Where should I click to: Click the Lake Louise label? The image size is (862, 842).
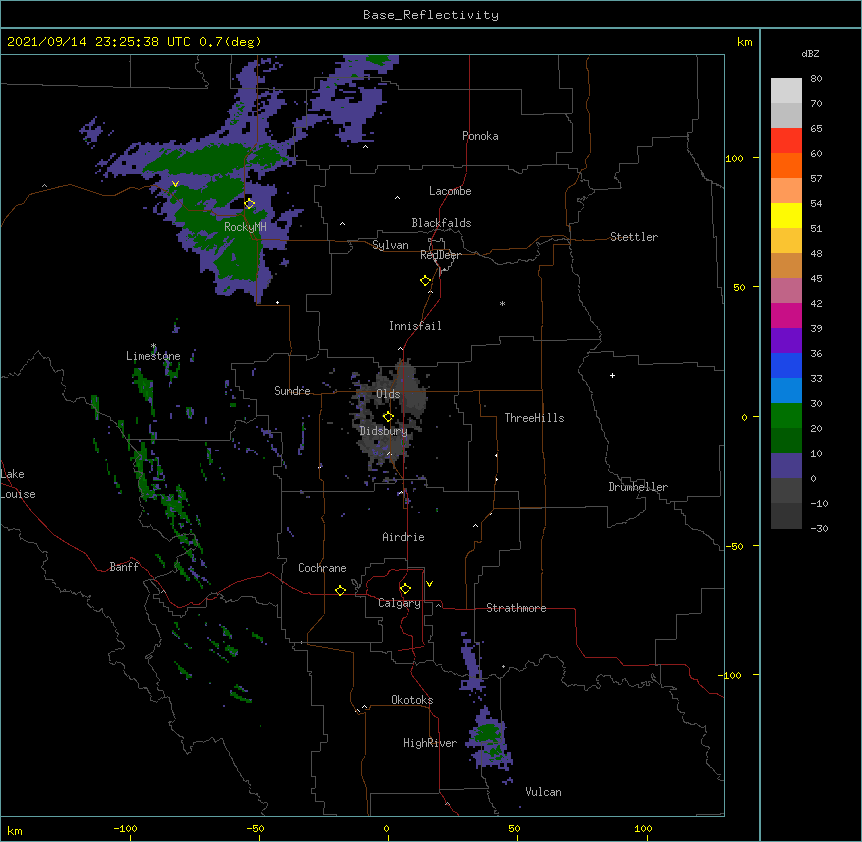[18, 484]
